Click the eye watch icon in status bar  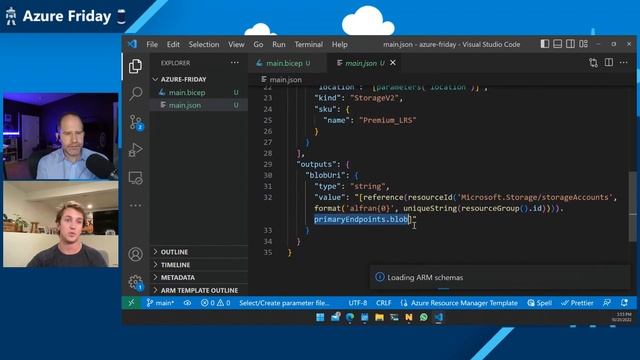(187, 303)
